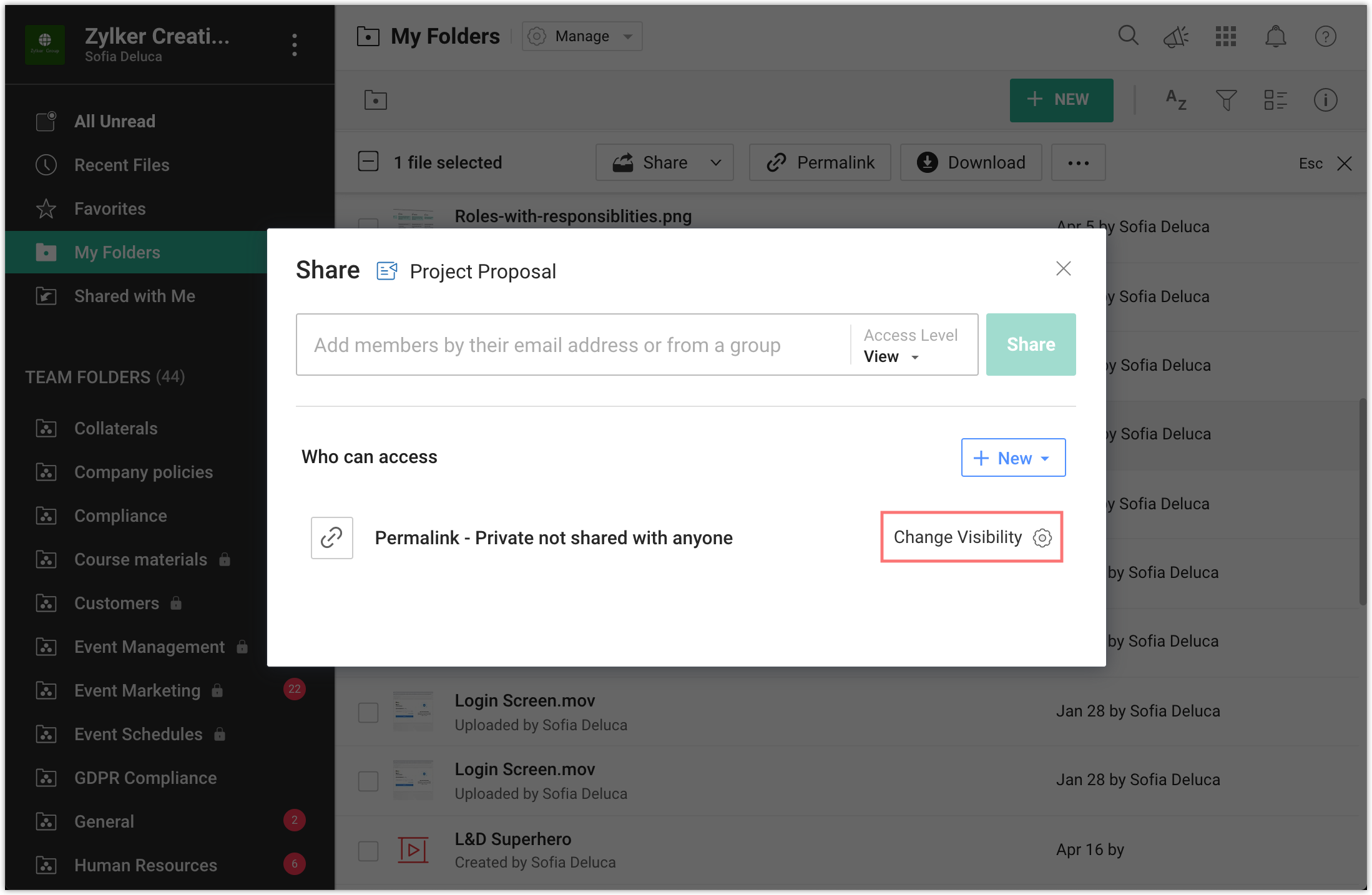Open Shared with Me in sidebar
Screen dimensions: 1372x895
click(x=134, y=296)
